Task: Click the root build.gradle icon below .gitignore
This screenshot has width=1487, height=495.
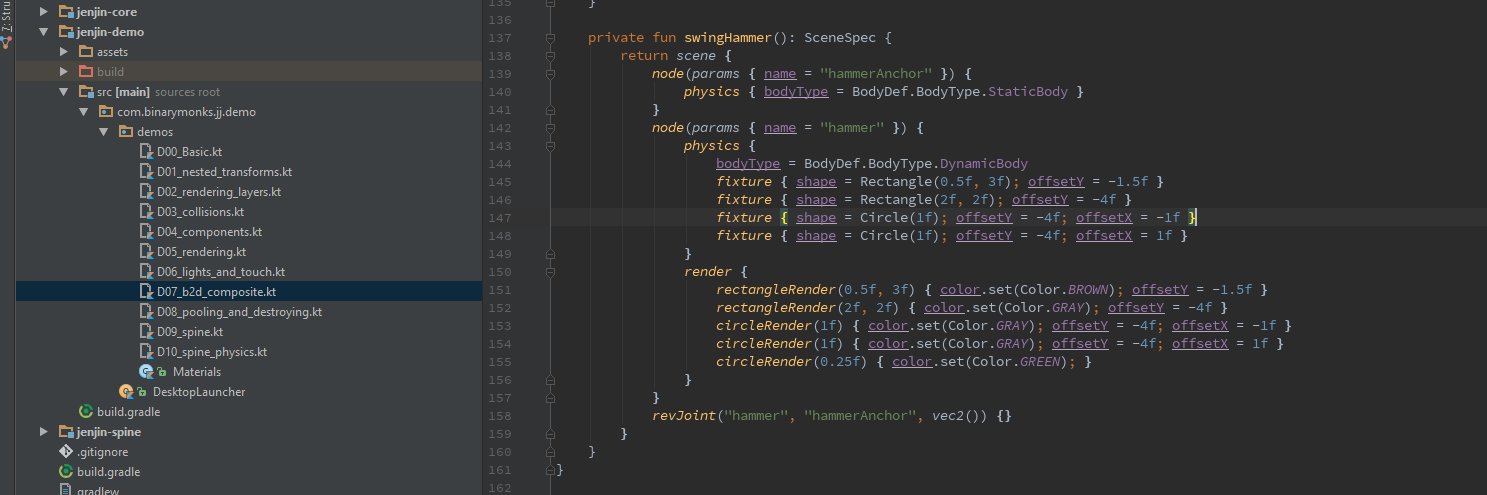Action: [x=66, y=472]
